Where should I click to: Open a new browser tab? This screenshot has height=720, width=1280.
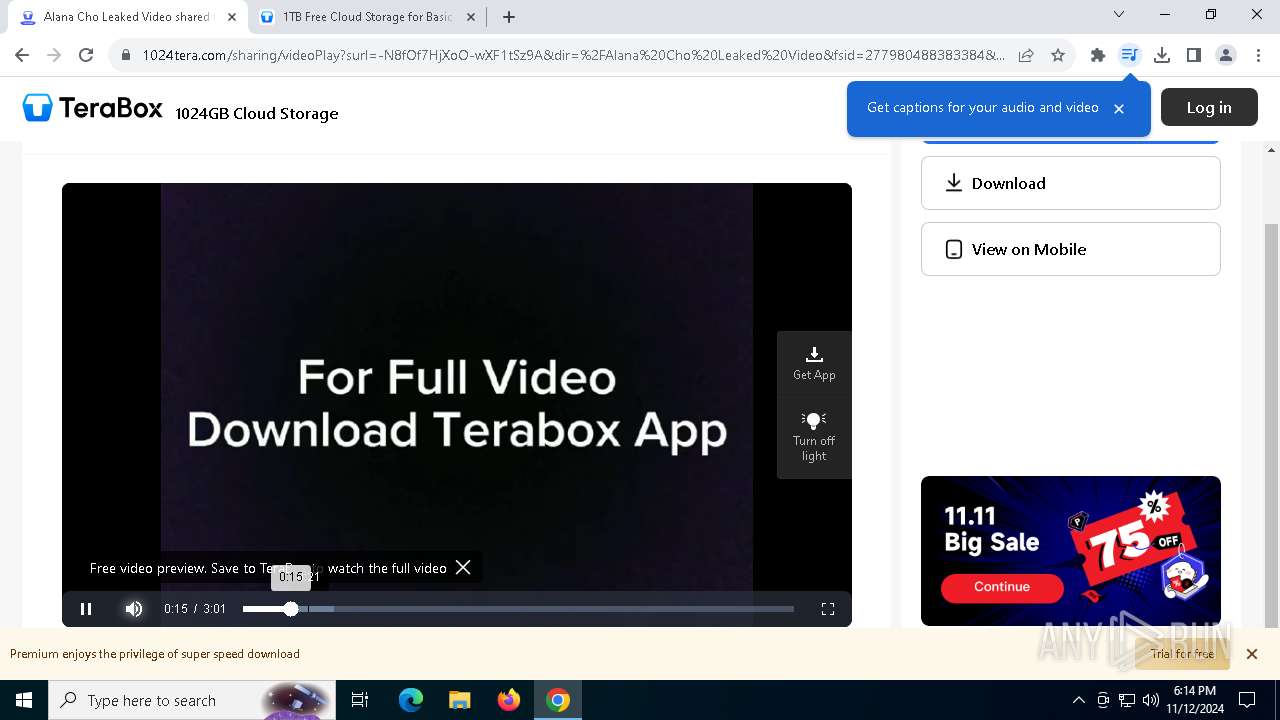509,17
